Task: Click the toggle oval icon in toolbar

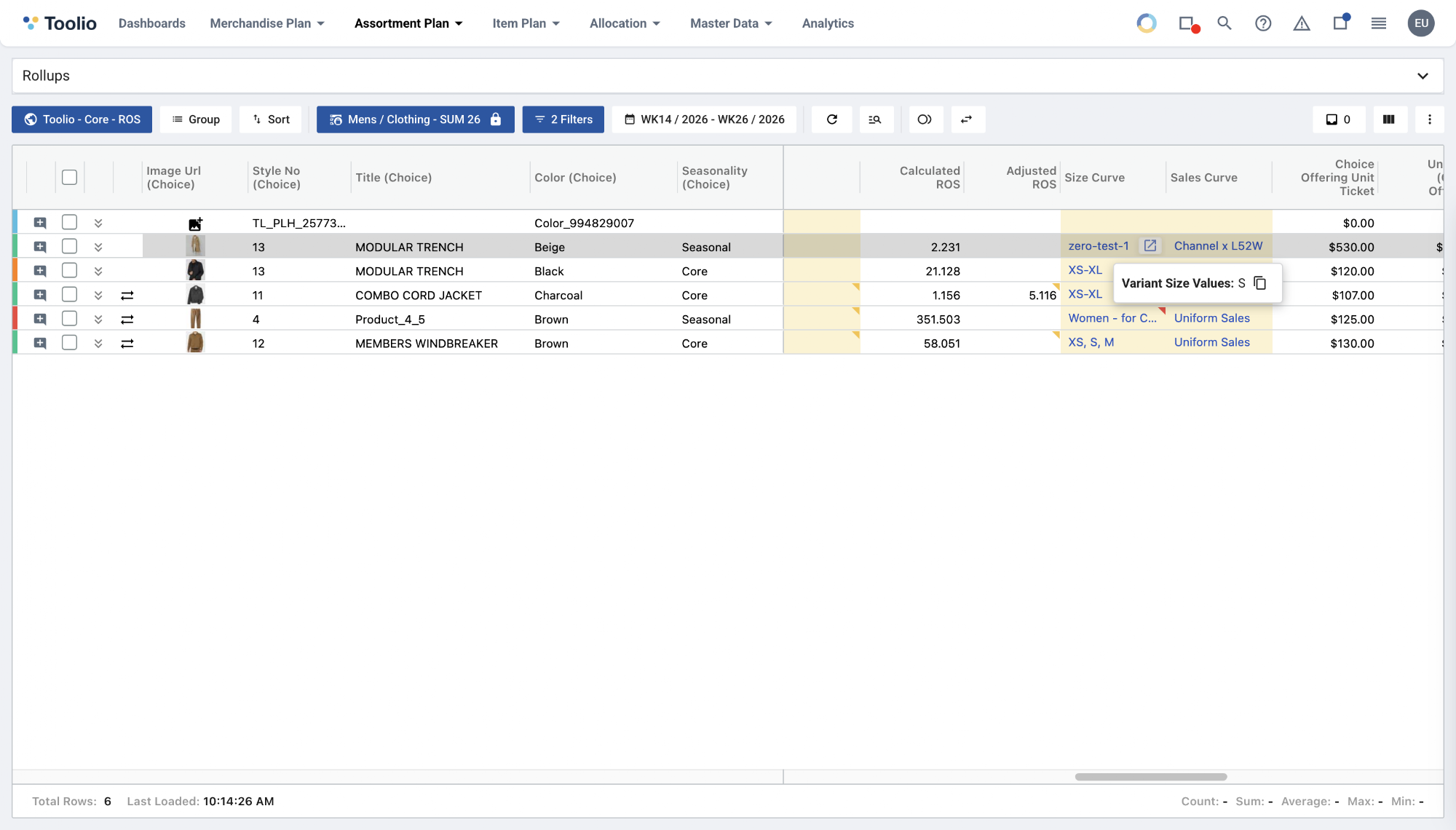Action: coord(925,119)
